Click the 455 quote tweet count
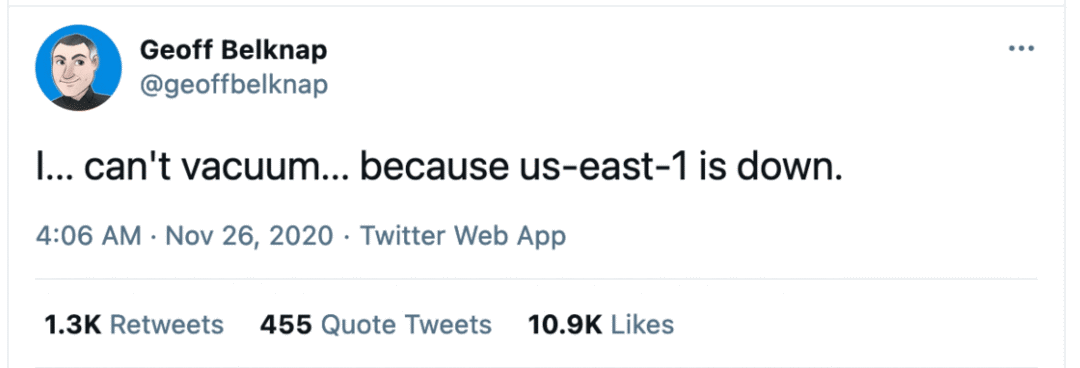This screenshot has height=368, width=1080. (287, 324)
